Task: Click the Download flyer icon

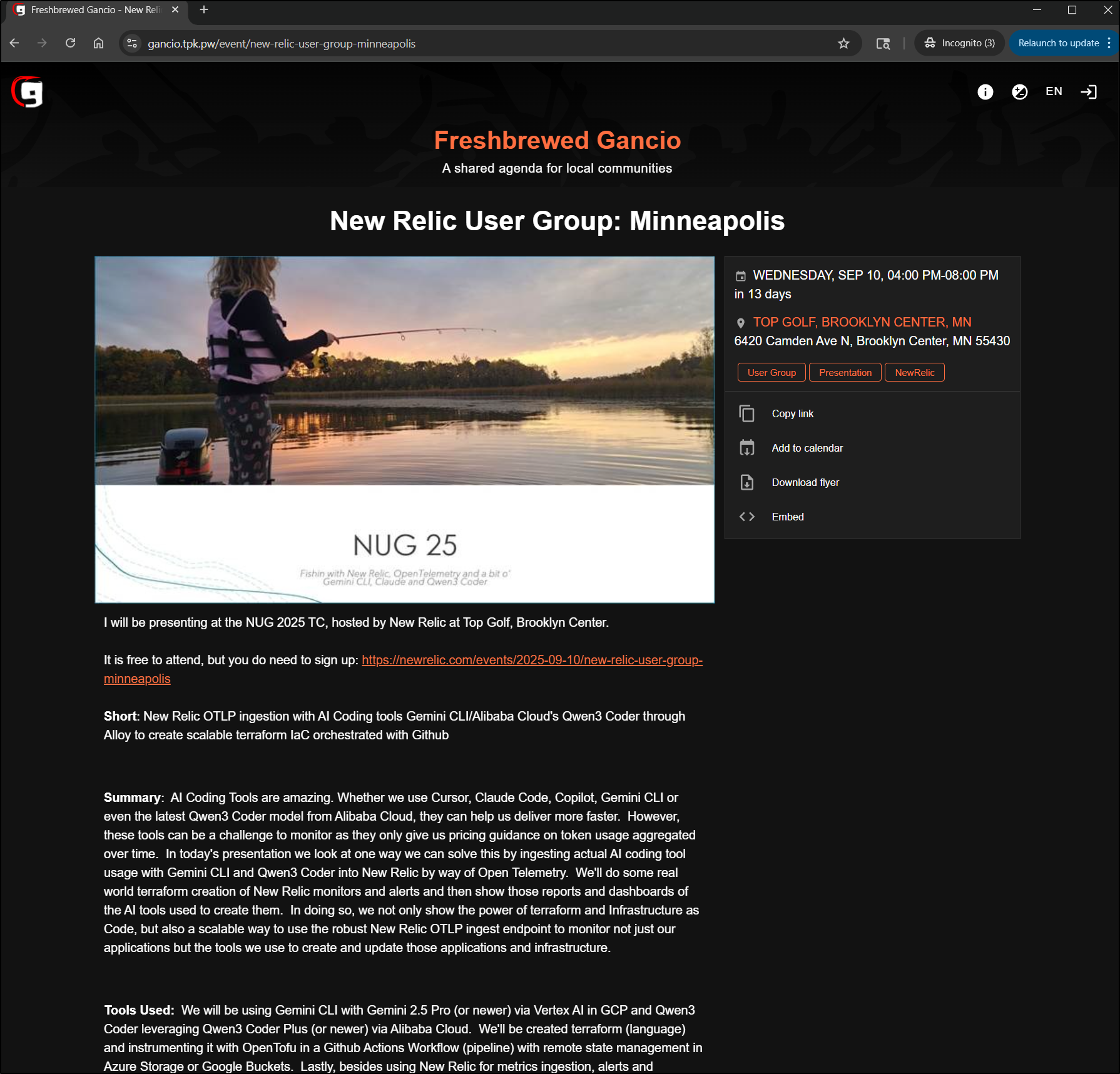Action: pyautogui.click(x=746, y=482)
